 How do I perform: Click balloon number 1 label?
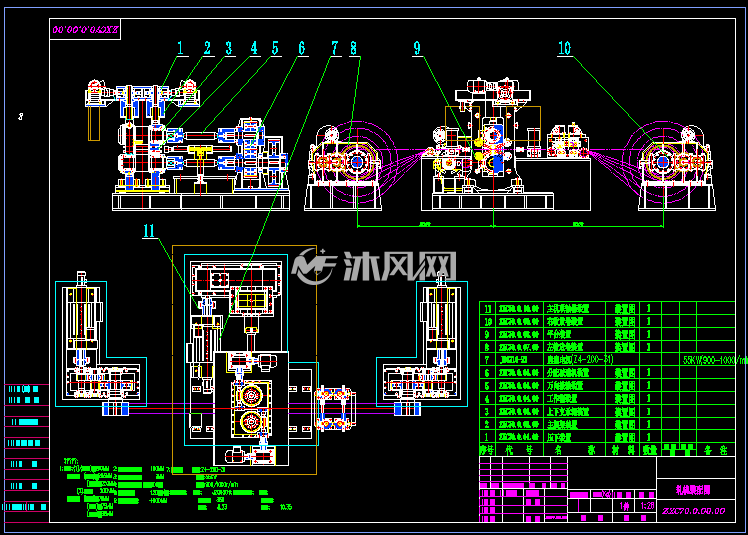point(180,48)
